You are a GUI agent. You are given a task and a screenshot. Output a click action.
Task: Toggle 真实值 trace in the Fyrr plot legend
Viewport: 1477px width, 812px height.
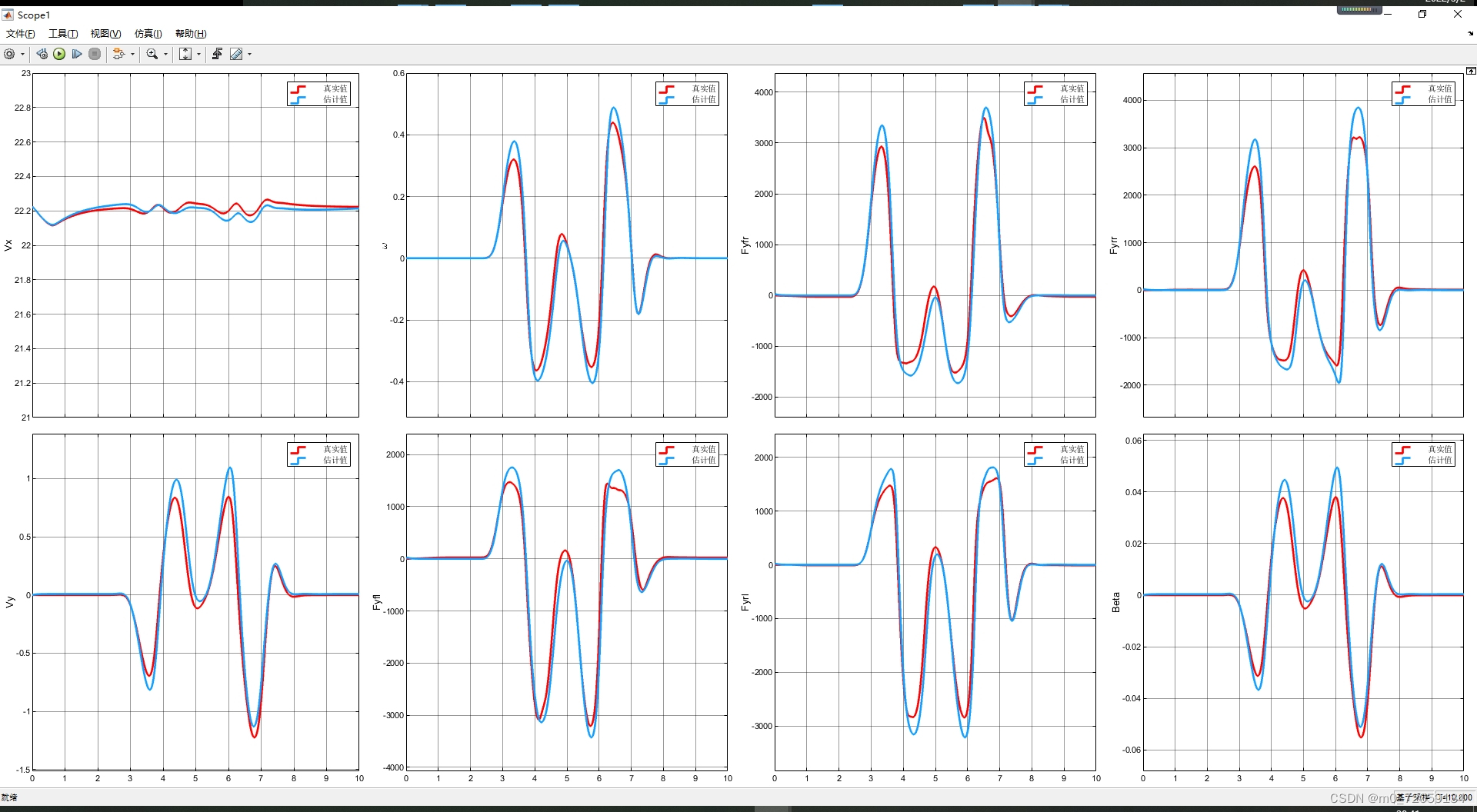click(1439, 88)
